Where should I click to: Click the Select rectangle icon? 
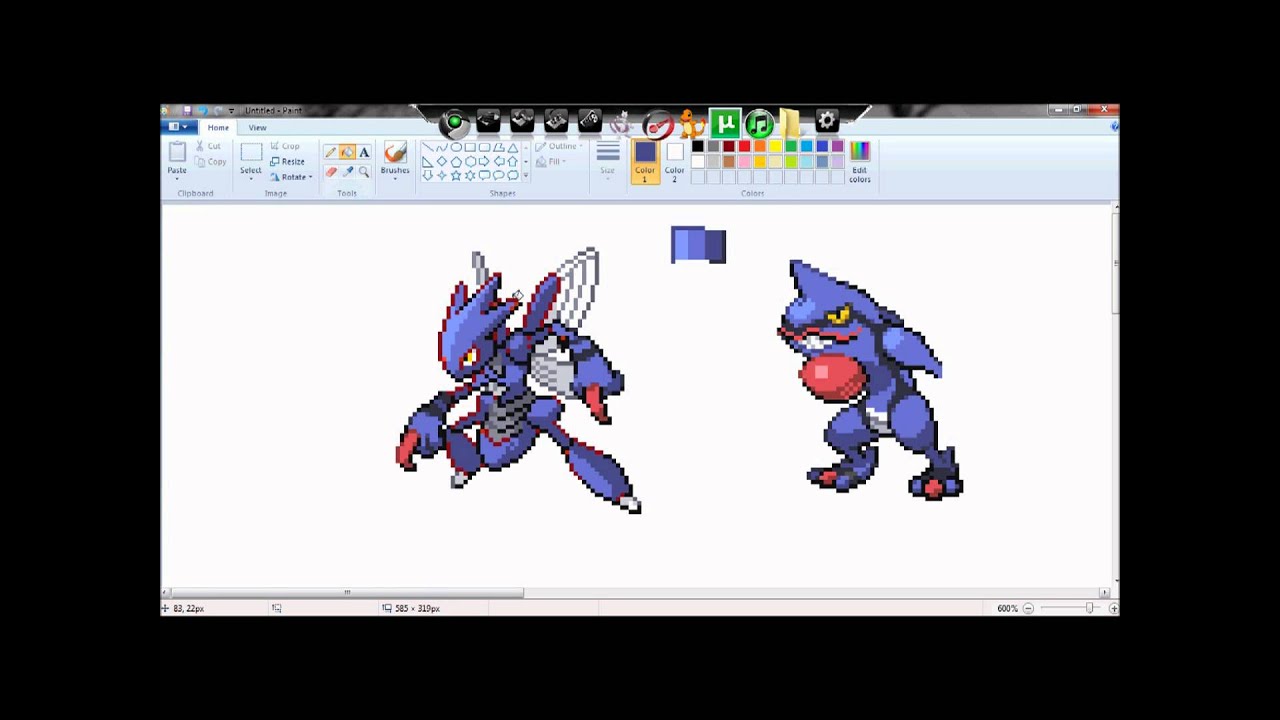coord(251,151)
